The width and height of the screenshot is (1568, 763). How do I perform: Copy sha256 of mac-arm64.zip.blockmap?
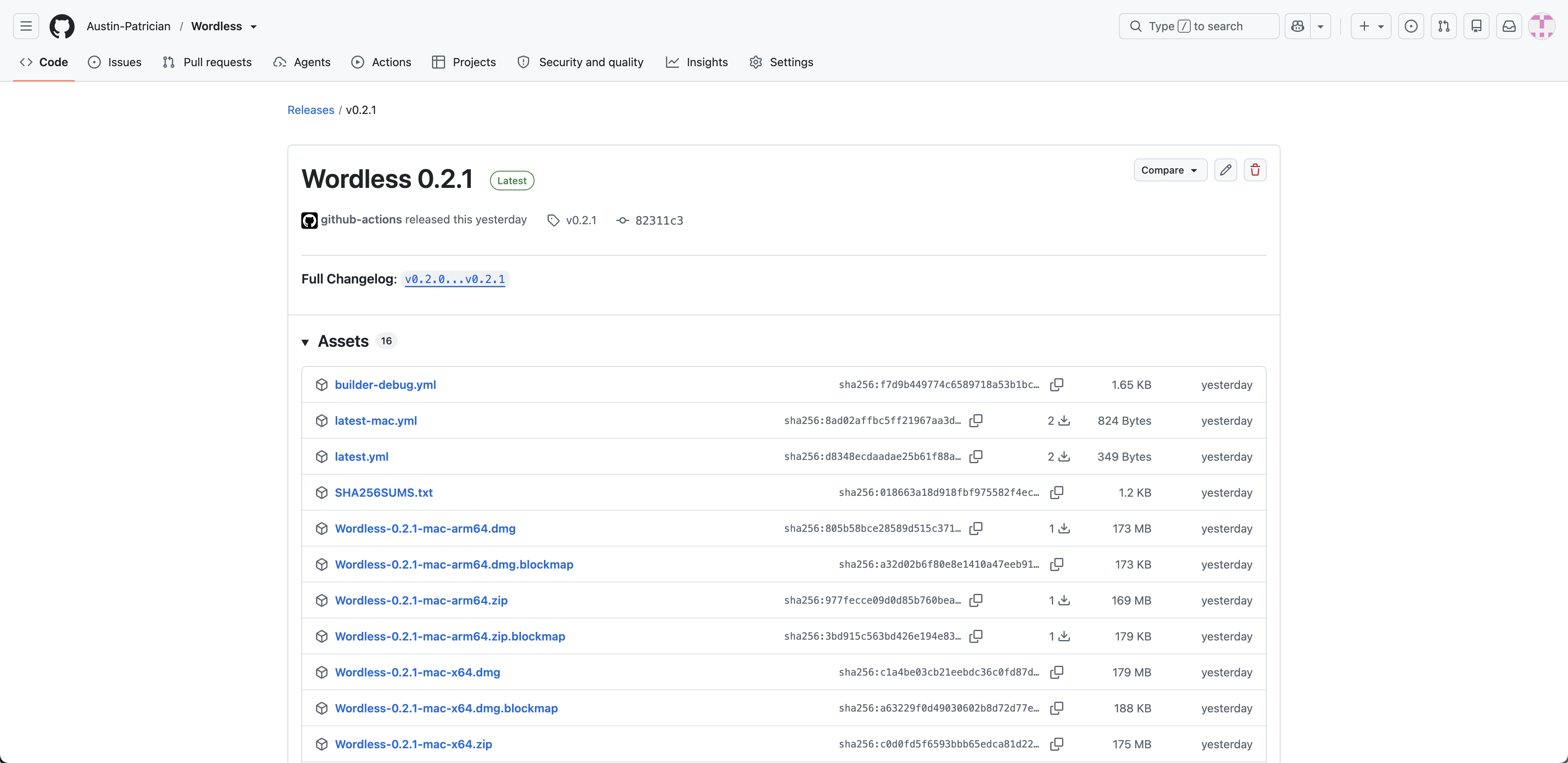coord(976,636)
